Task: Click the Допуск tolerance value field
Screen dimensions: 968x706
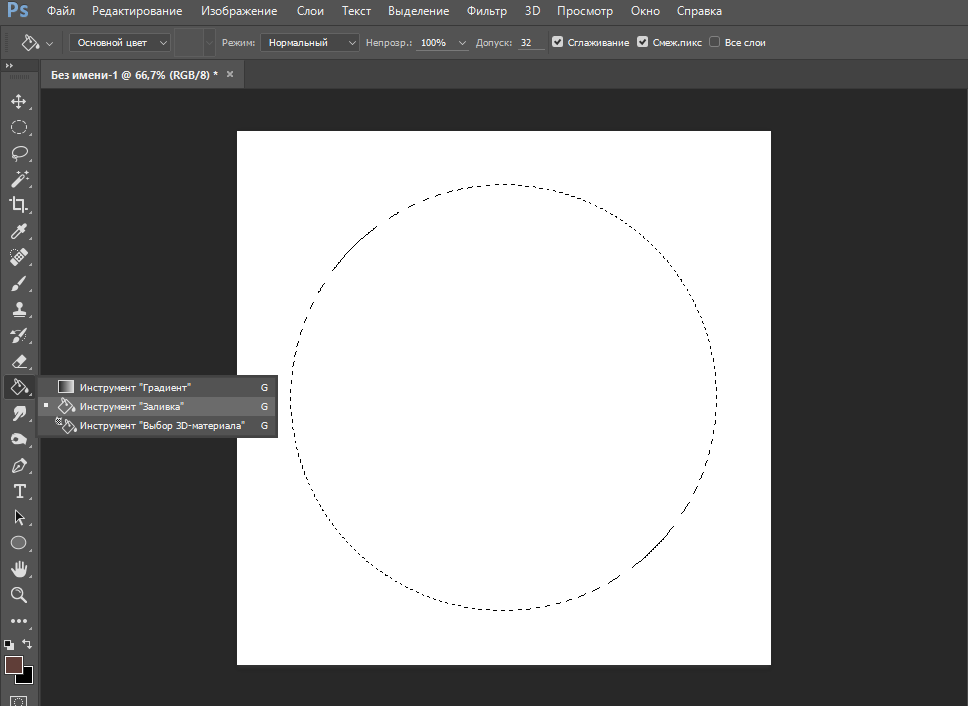Action: pos(531,43)
